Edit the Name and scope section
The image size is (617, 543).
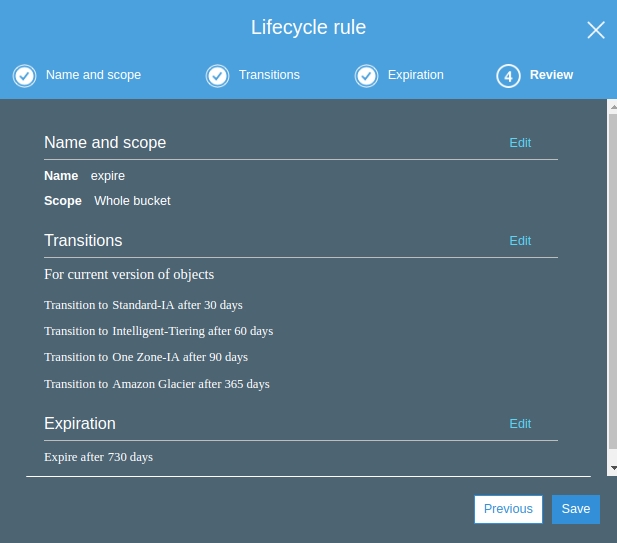click(520, 143)
